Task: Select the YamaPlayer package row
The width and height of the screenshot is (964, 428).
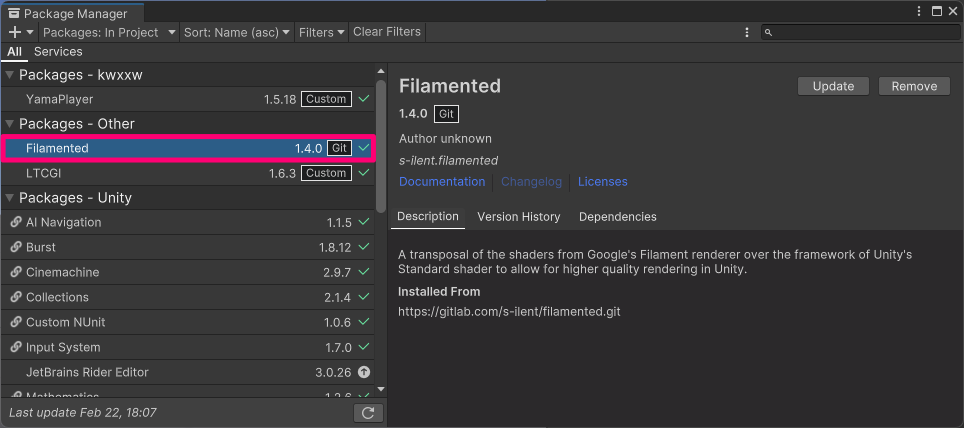Action: 188,99
